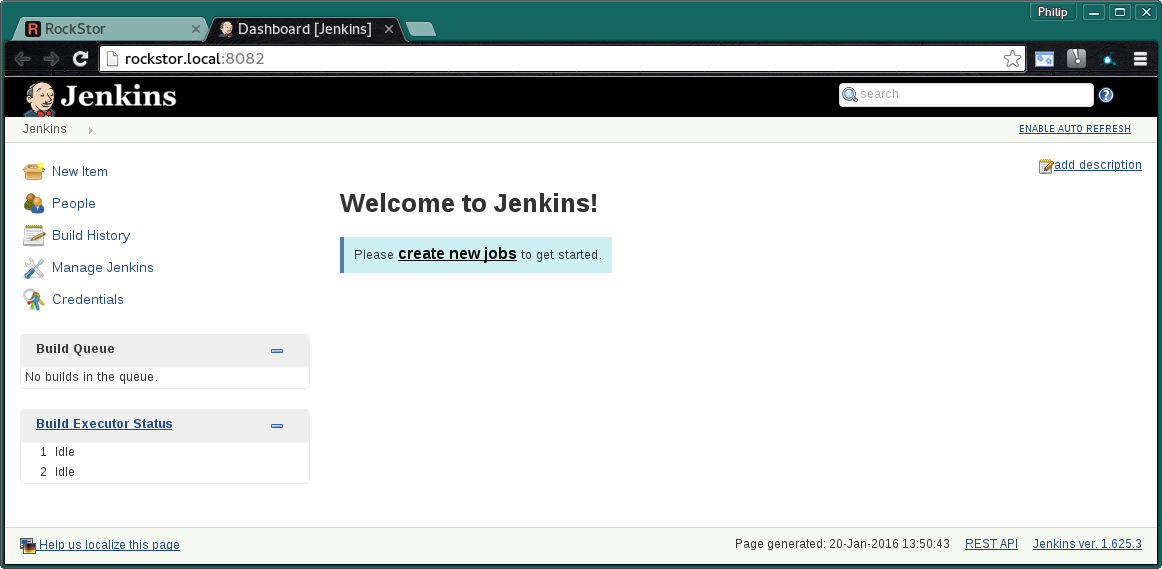Close the Dashboard [Jenkins] tab
Screen dimensions: 1162x569
(x=389, y=29)
